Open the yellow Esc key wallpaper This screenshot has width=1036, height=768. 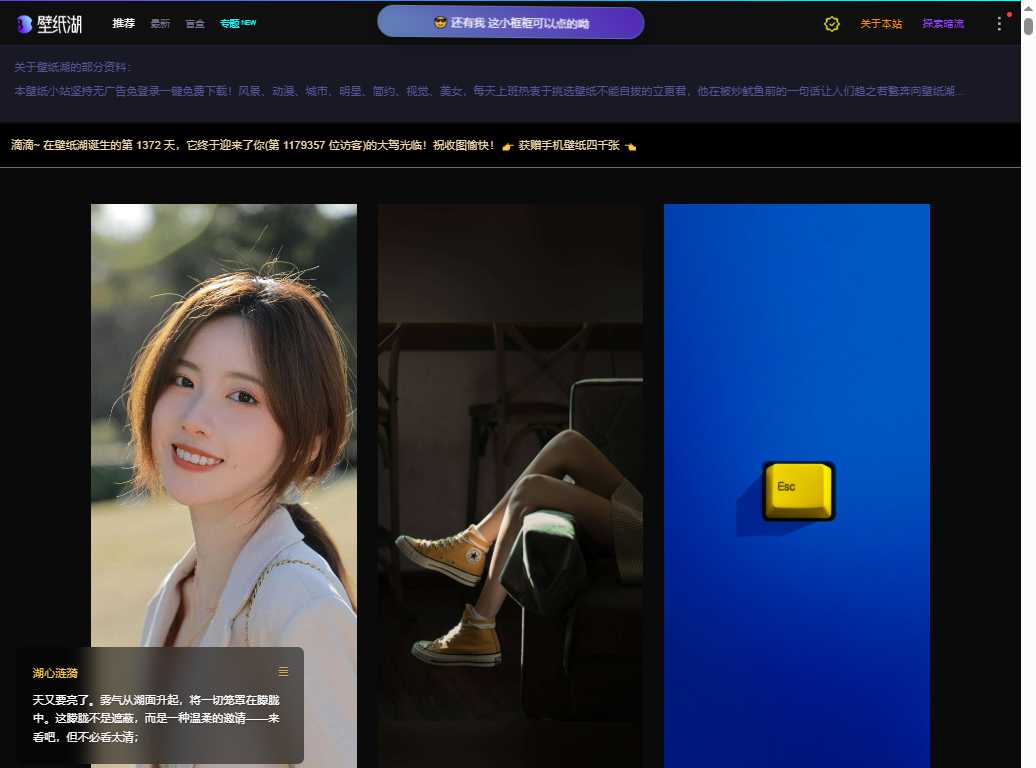796,480
